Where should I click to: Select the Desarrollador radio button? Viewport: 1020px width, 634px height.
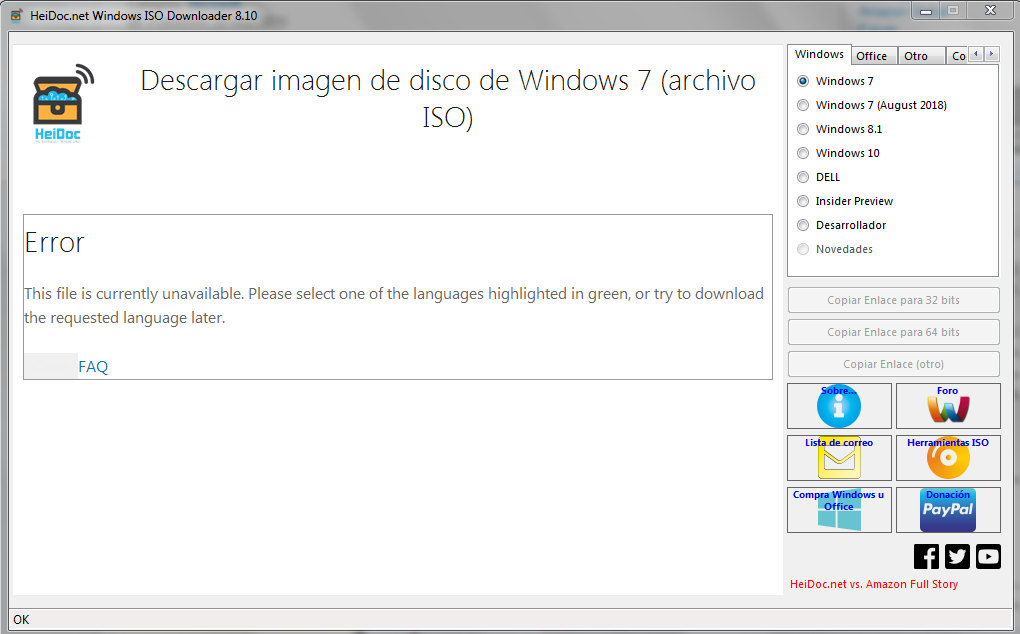click(x=803, y=226)
